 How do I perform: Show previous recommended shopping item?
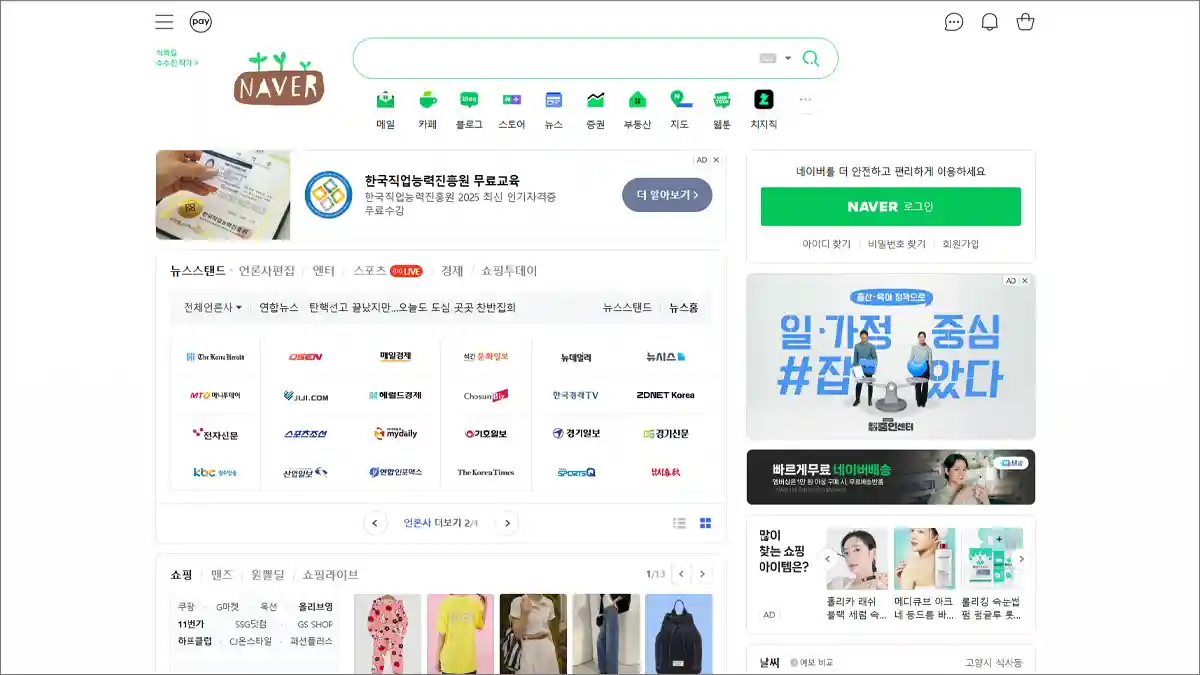point(827,558)
